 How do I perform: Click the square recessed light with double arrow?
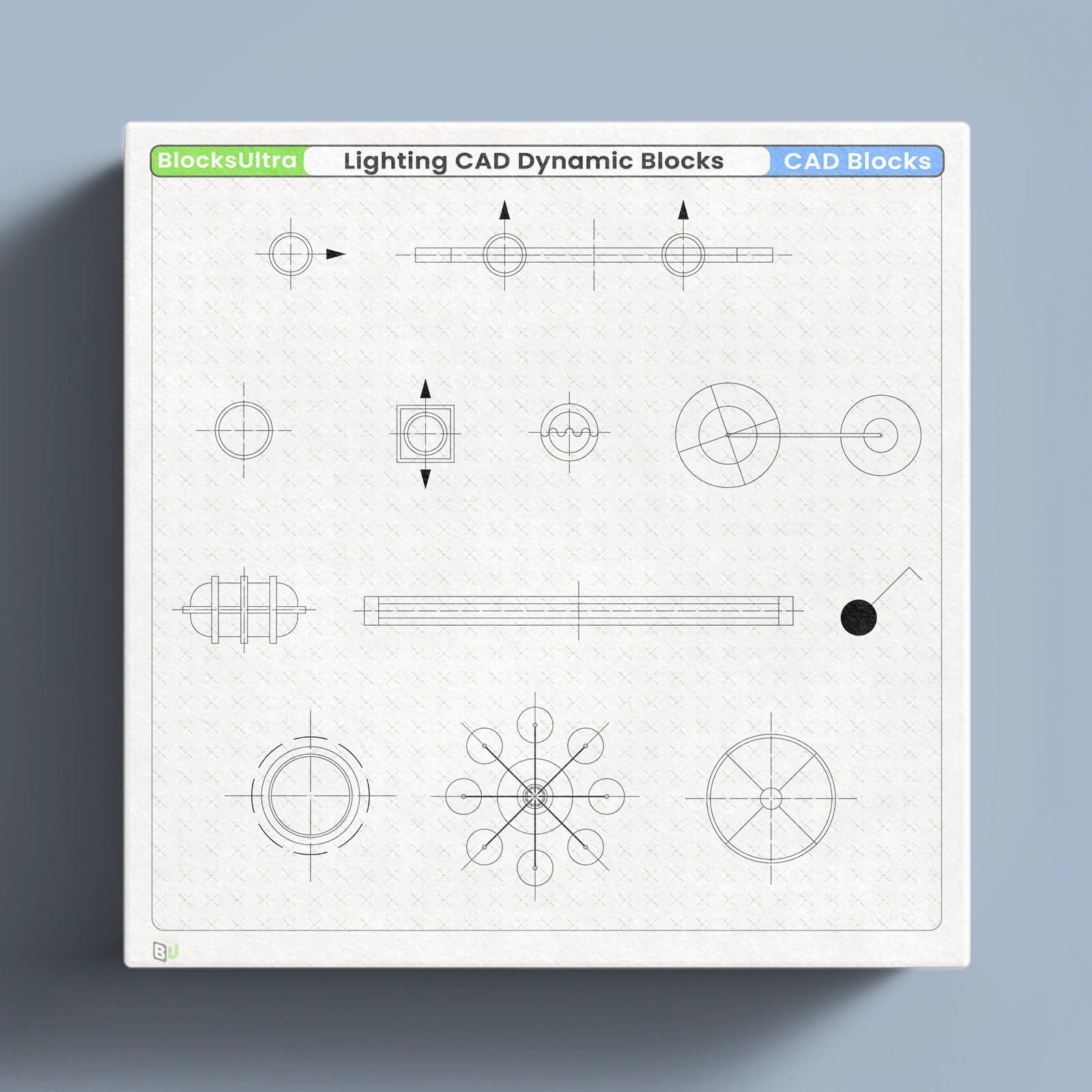pyautogui.click(x=425, y=432)
